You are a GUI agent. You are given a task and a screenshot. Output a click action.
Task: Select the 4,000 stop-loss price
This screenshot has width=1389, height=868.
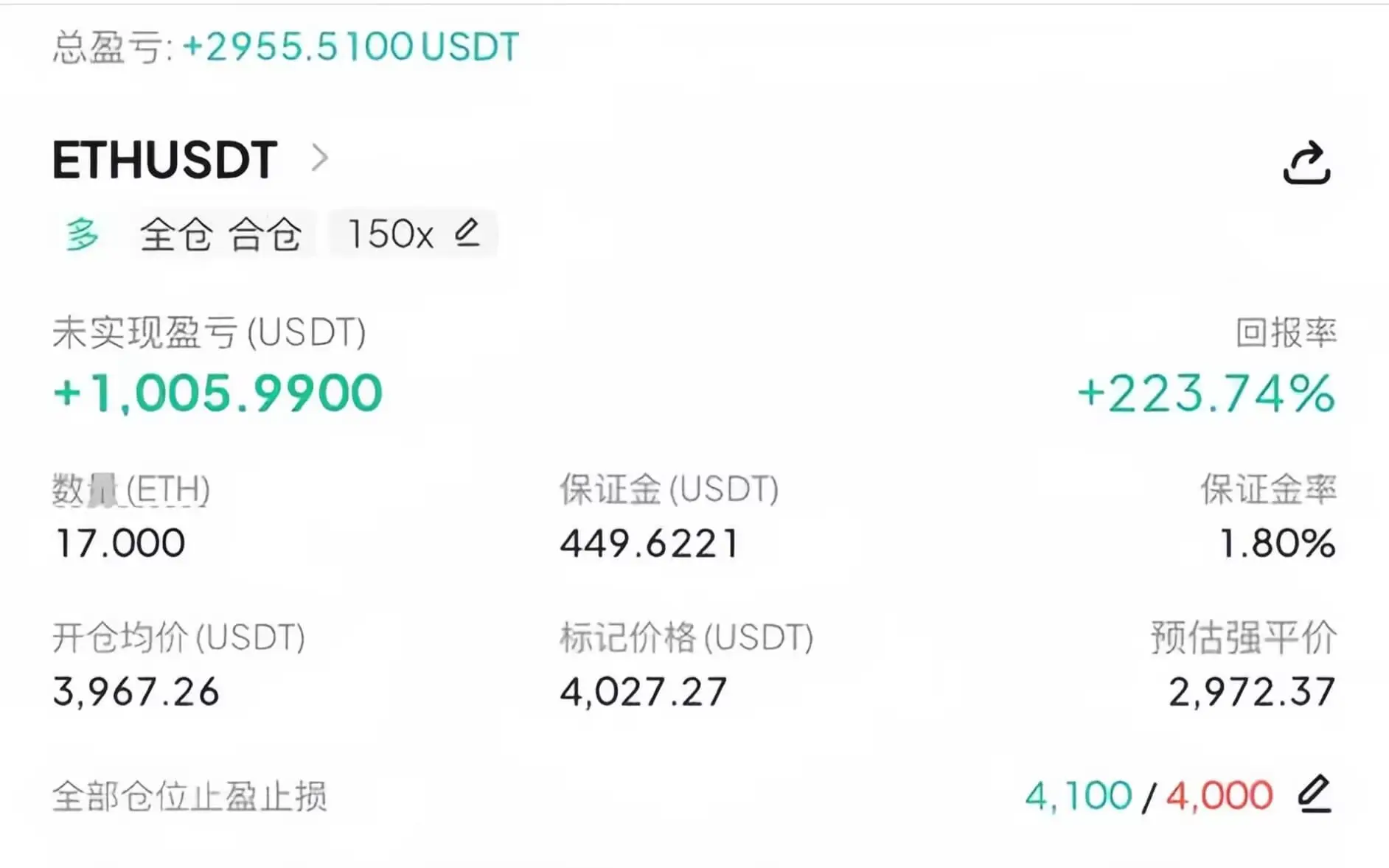pyautogui.click(x=1219, y=796)
